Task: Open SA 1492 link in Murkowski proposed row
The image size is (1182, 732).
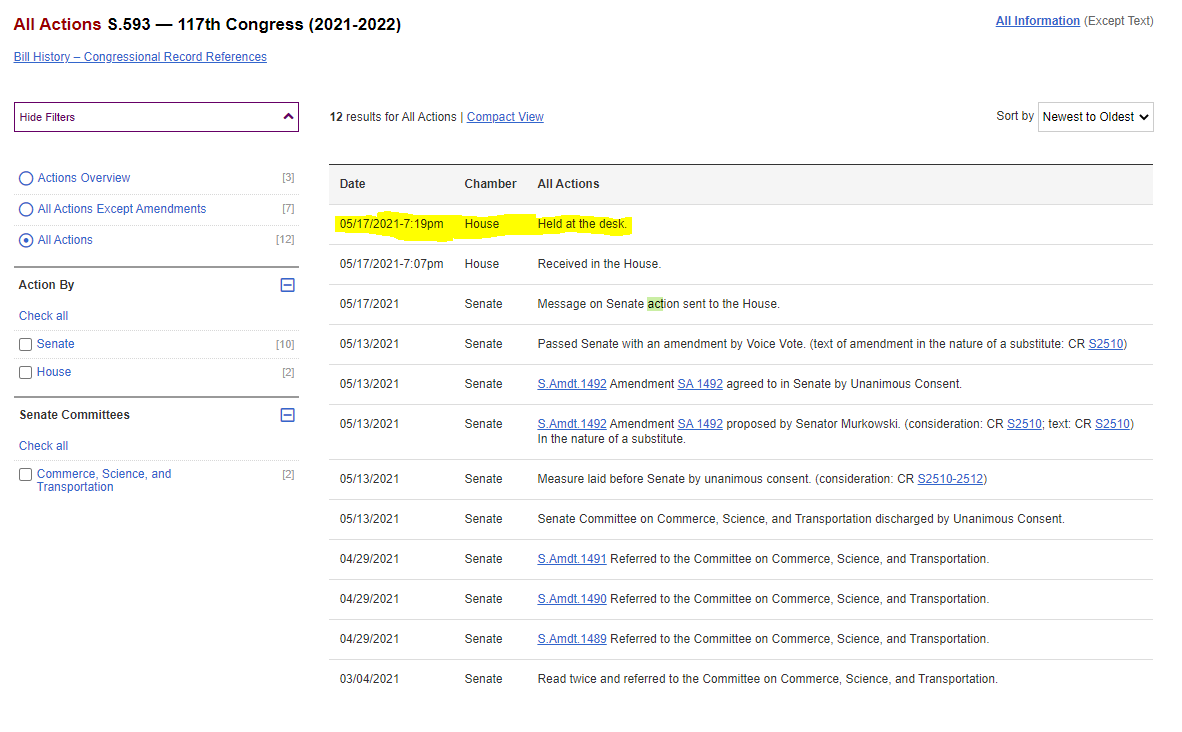Action: (x=700, y=424)
